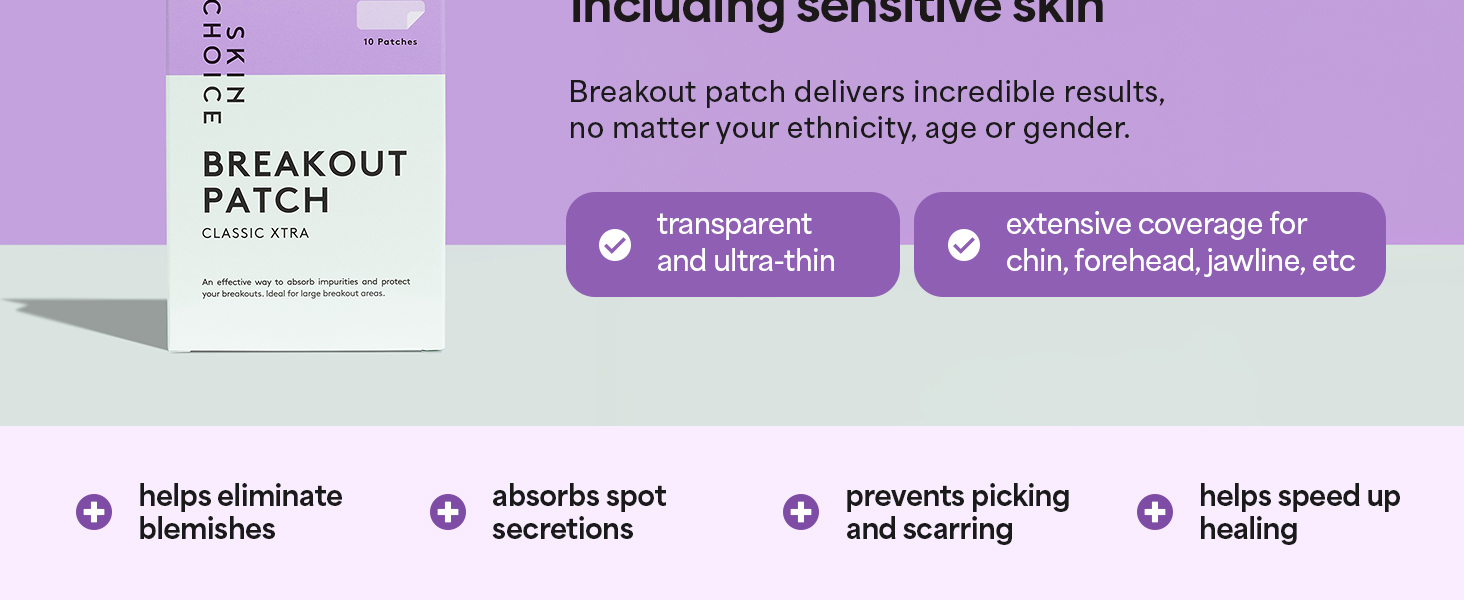Viewport: 1464px width, 600px height.
Task: Click the 'including sensitive skin' heading
Action: point(837,13)
